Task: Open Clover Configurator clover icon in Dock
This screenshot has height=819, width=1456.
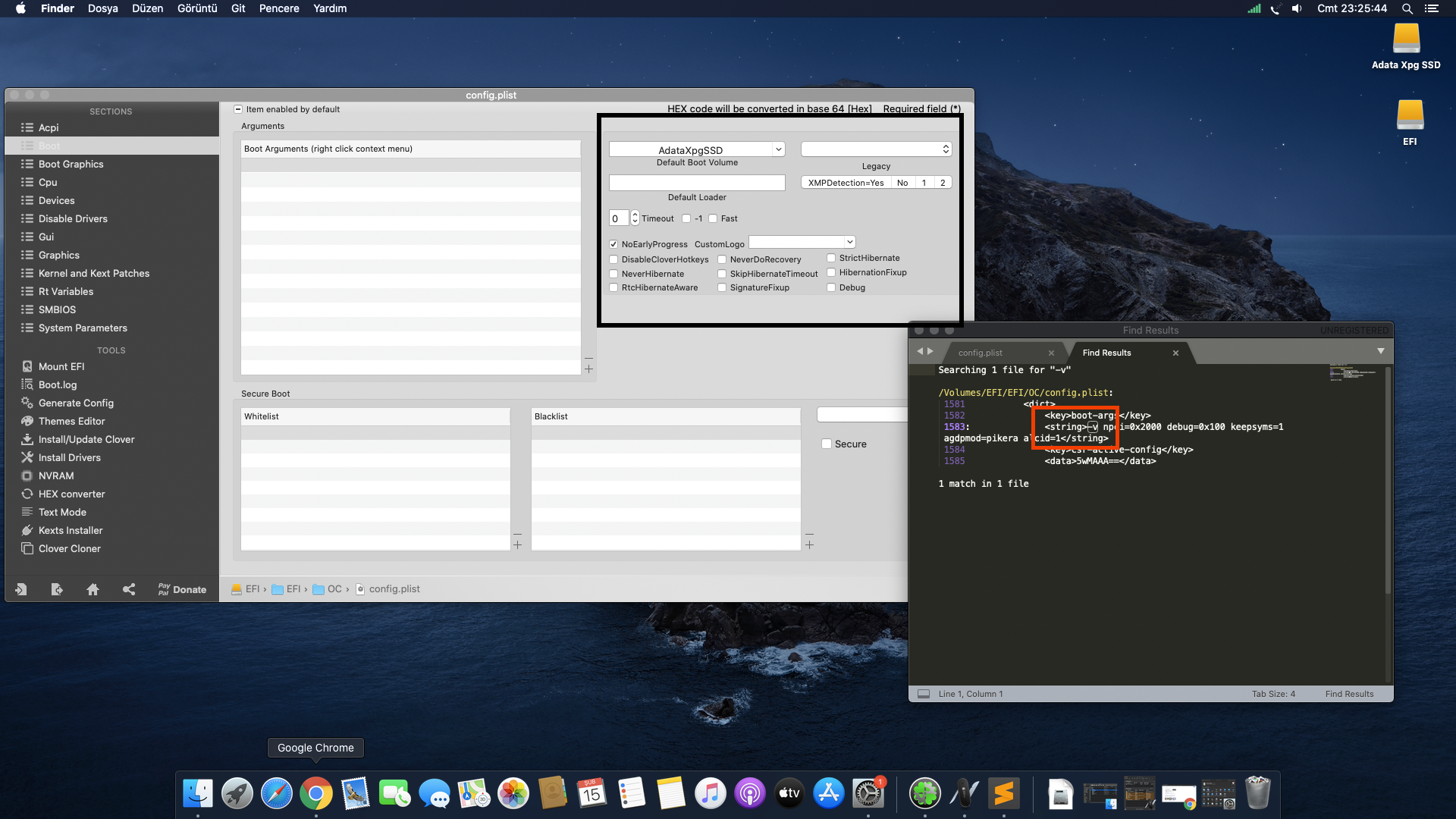Action: tap(924, 793)
